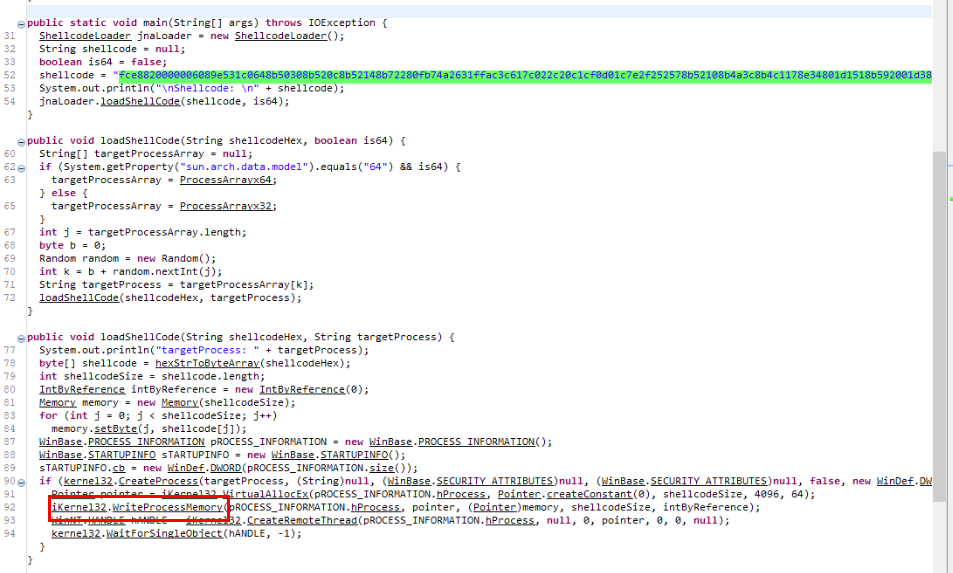The width and height of the screenshot is (953, 573).
Task: Click line number 77 in the gutter
Action: pos(10,350)
